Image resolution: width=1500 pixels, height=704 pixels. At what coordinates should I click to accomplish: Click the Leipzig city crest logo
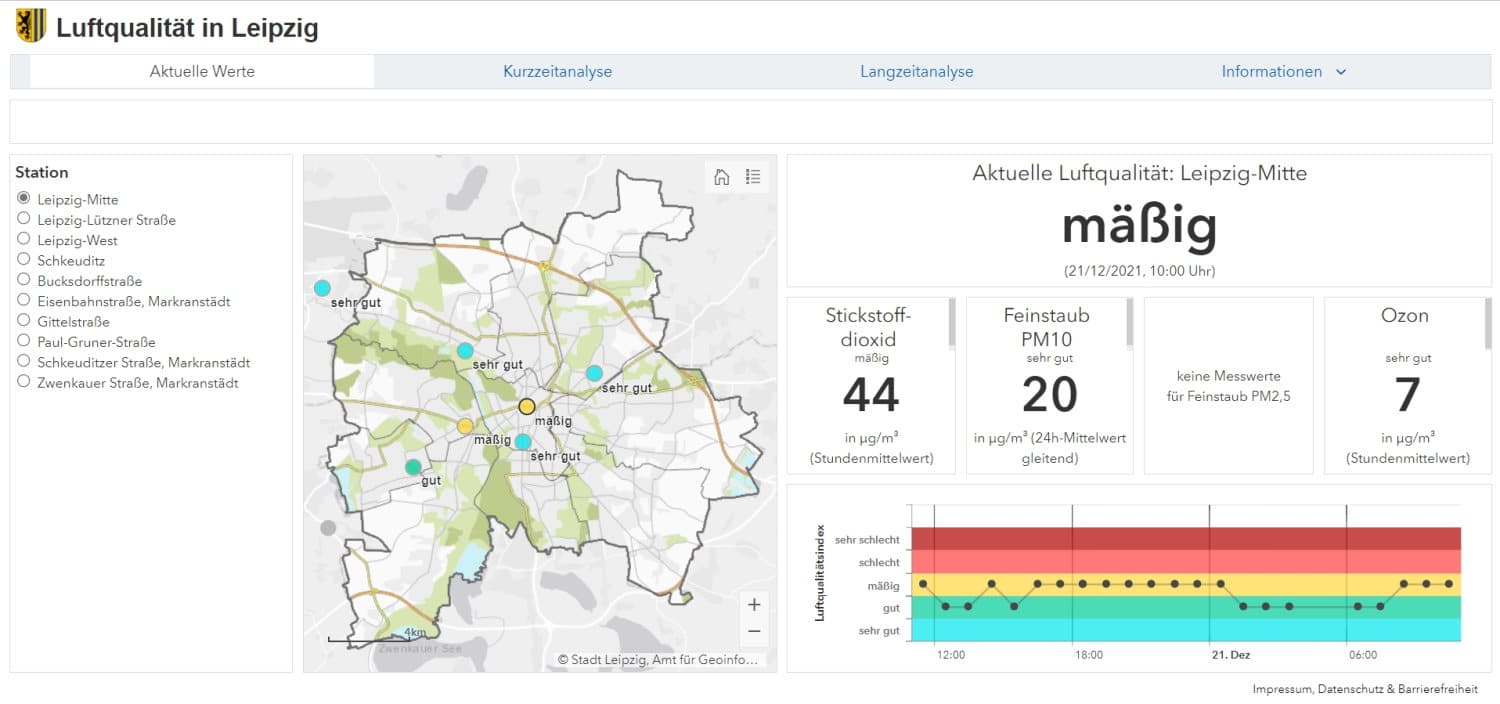pos(31,26)
